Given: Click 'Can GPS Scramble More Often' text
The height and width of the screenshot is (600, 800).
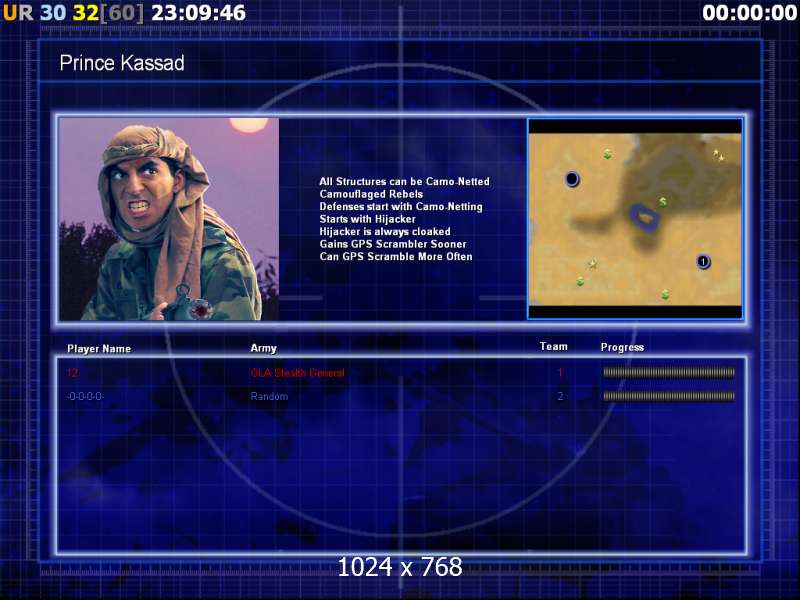Looking at the screenshot, I should click(x=395, y=257).
